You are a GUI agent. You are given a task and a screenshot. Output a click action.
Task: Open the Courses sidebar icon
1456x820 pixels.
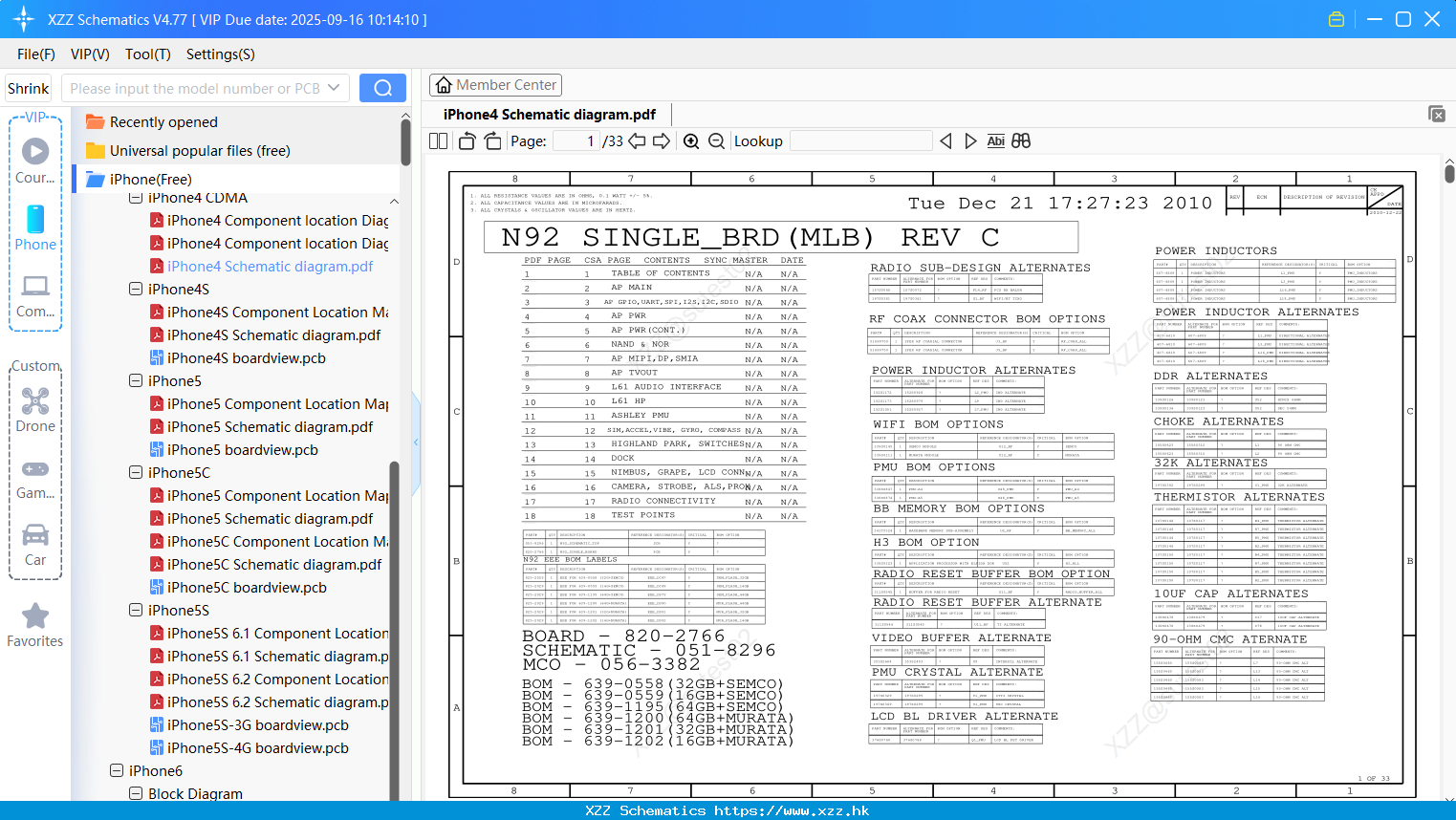(35, 151)
